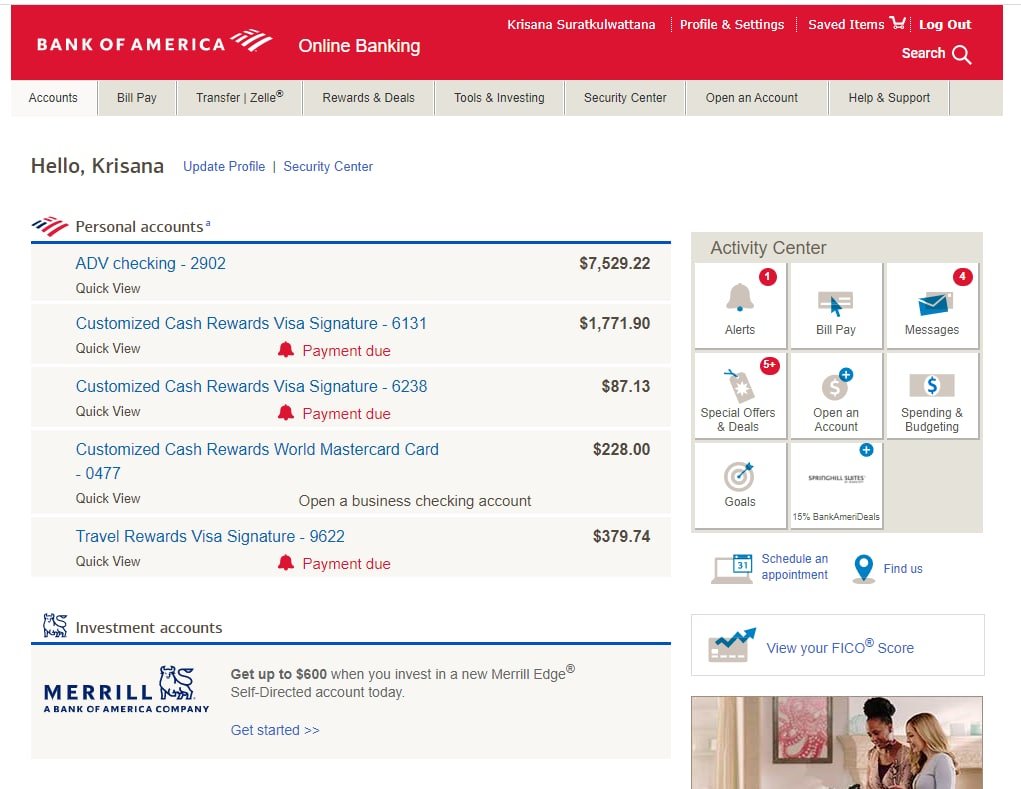Open Customized Cash Rewards Visa Signature - 6238
This screenshot has height=789, width=1021.
tap(251, 387)
